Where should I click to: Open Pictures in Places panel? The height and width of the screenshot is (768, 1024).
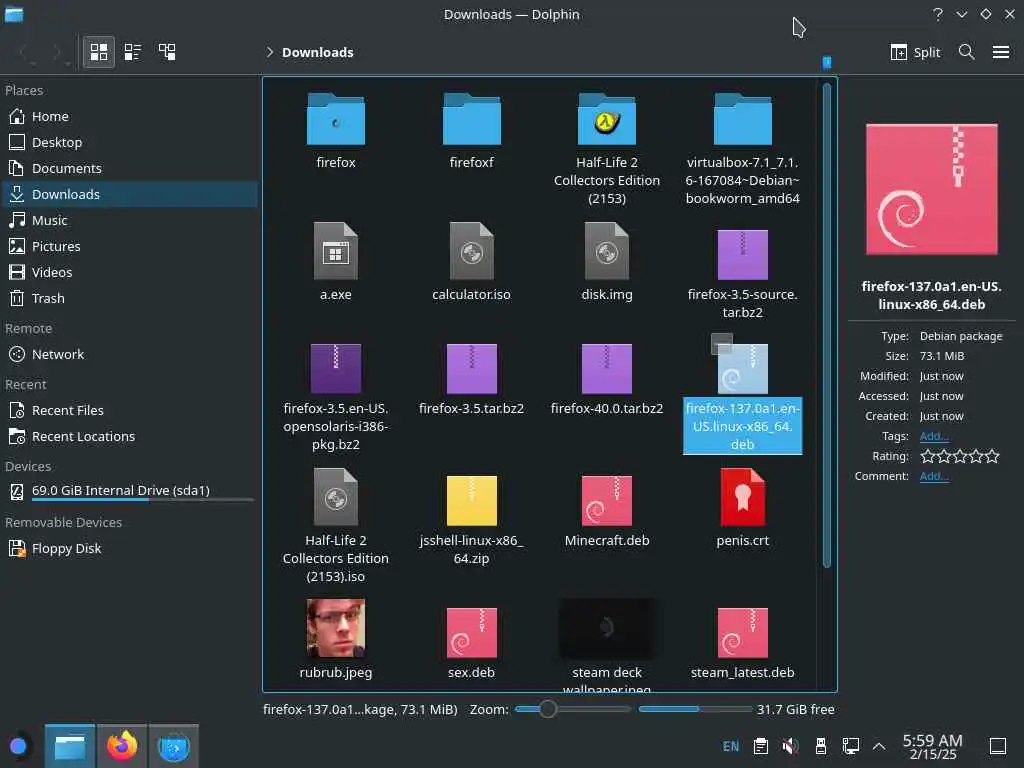point(129,246)
